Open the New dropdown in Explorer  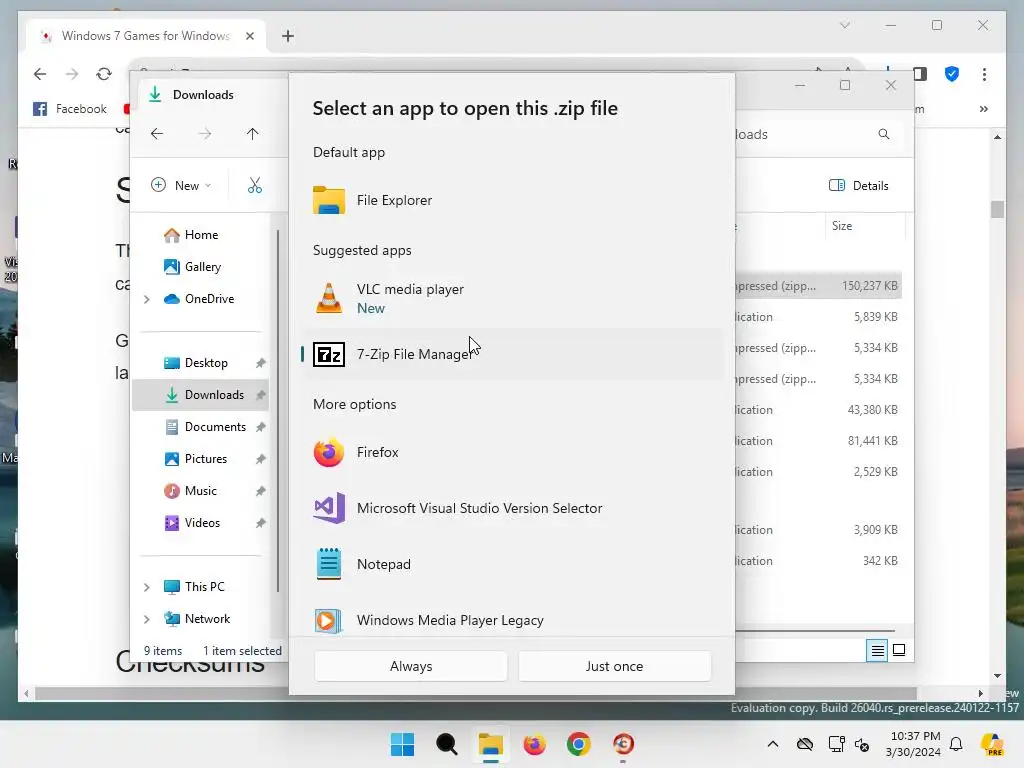pyautogui.click(x=181, y=185)
